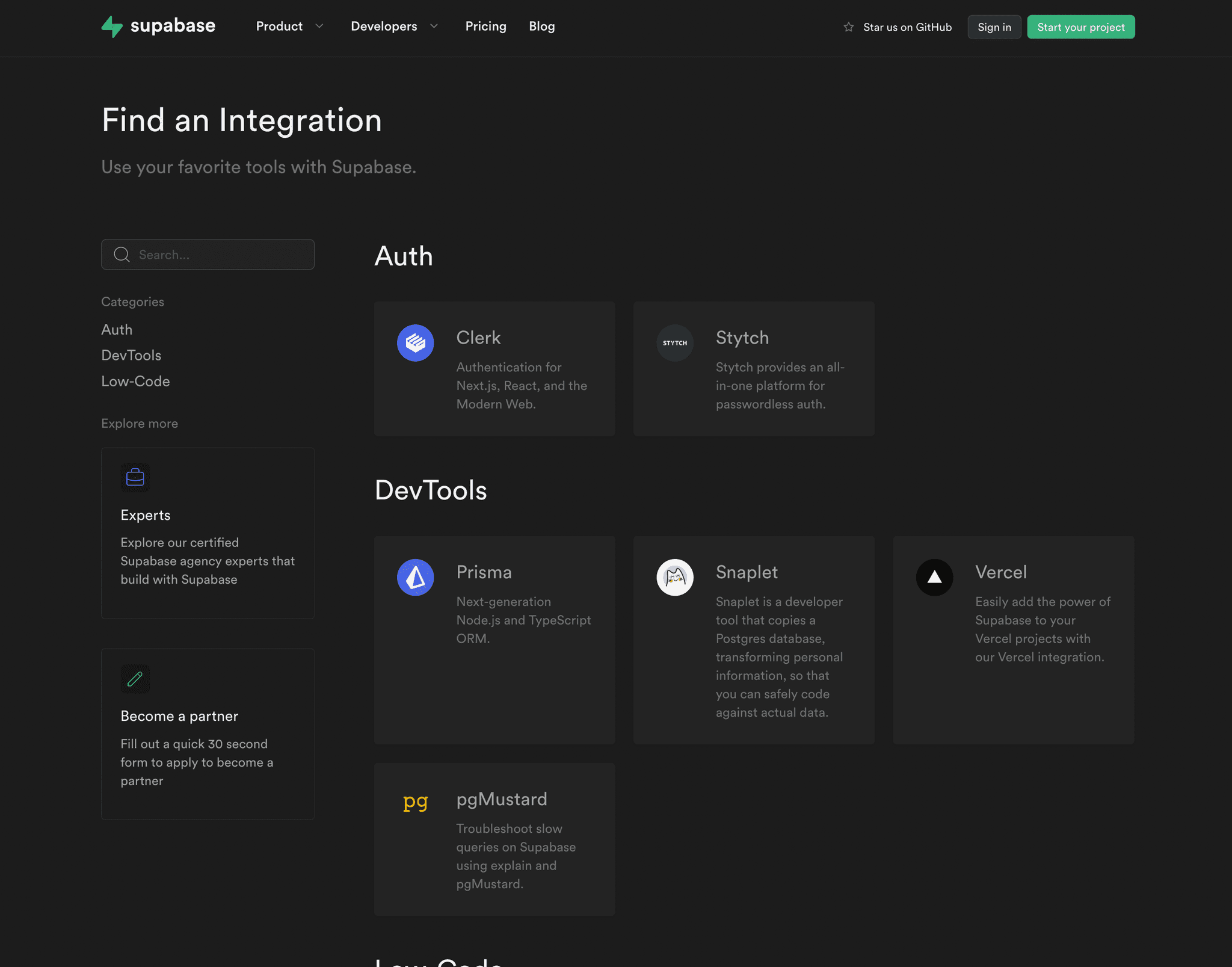Click the briefcase icon on the Experts card
Image resolution: width=1232 pixels, height=967 pixels.
(x=135, y=477)
